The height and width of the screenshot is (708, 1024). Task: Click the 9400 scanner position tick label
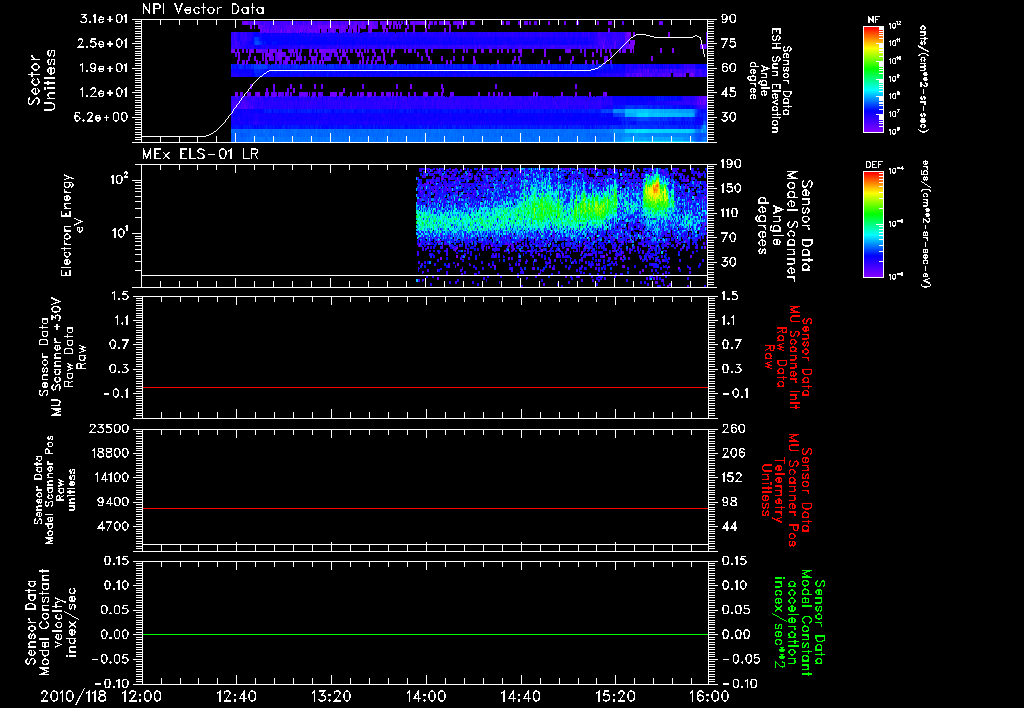pyautogui.click(x=113, y=502)
